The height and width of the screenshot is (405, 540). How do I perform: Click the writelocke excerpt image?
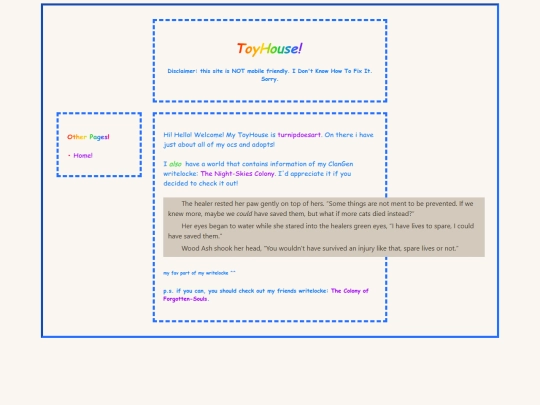coord(324,227)
